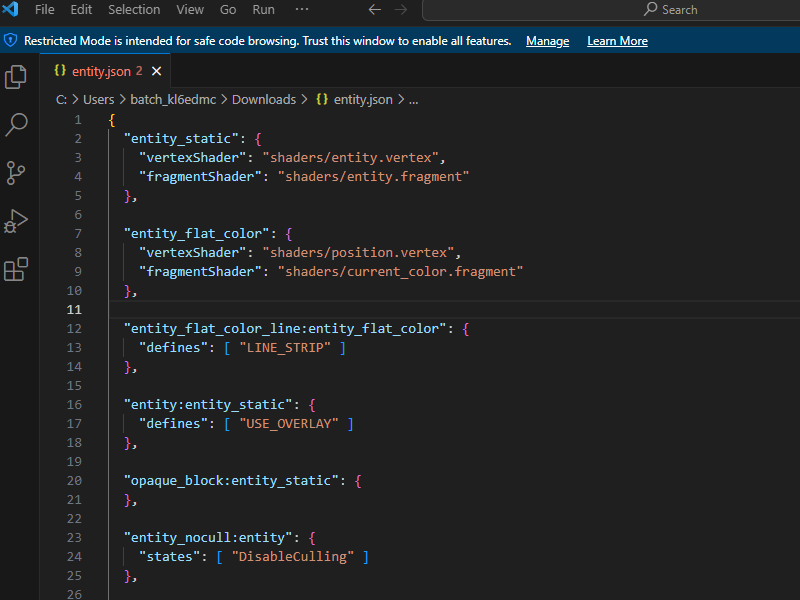Click the Restricted Mode shield icon
Screen dimensions: 800x600
pyautogui.click(x=10, y=41)
